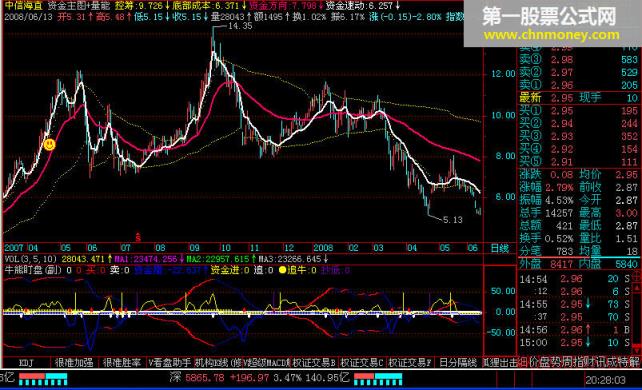
Task: Click the red-cyan indicator bar beside 140.95亿
Action: (378, 379)
